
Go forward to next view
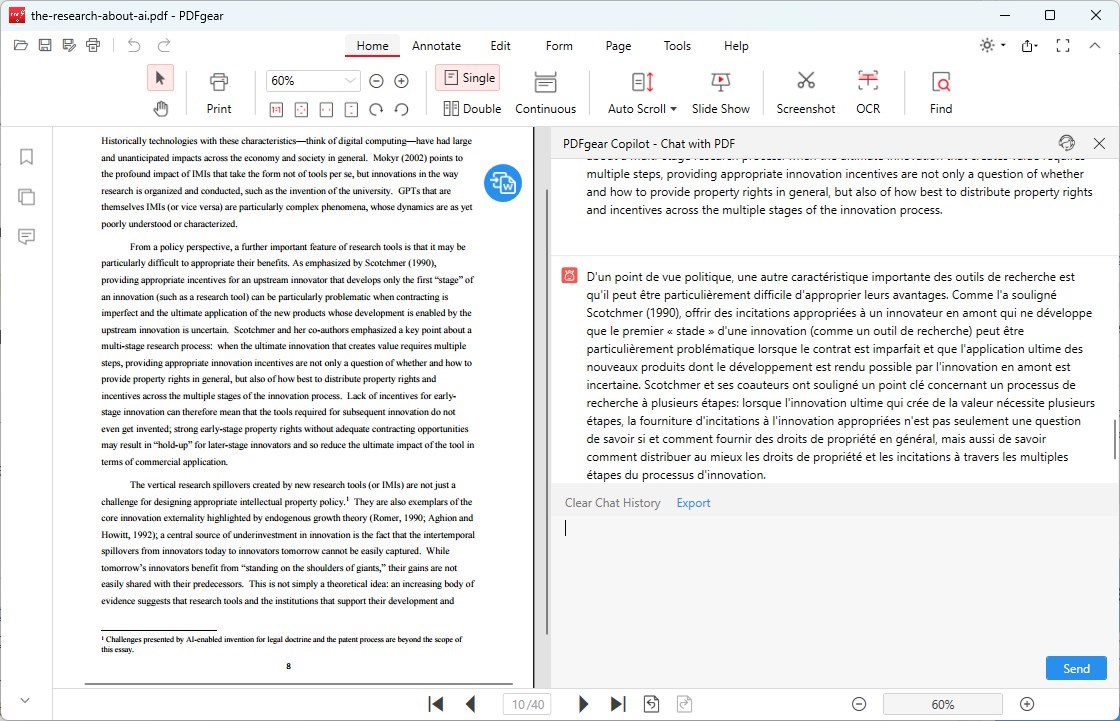point(684,704)
